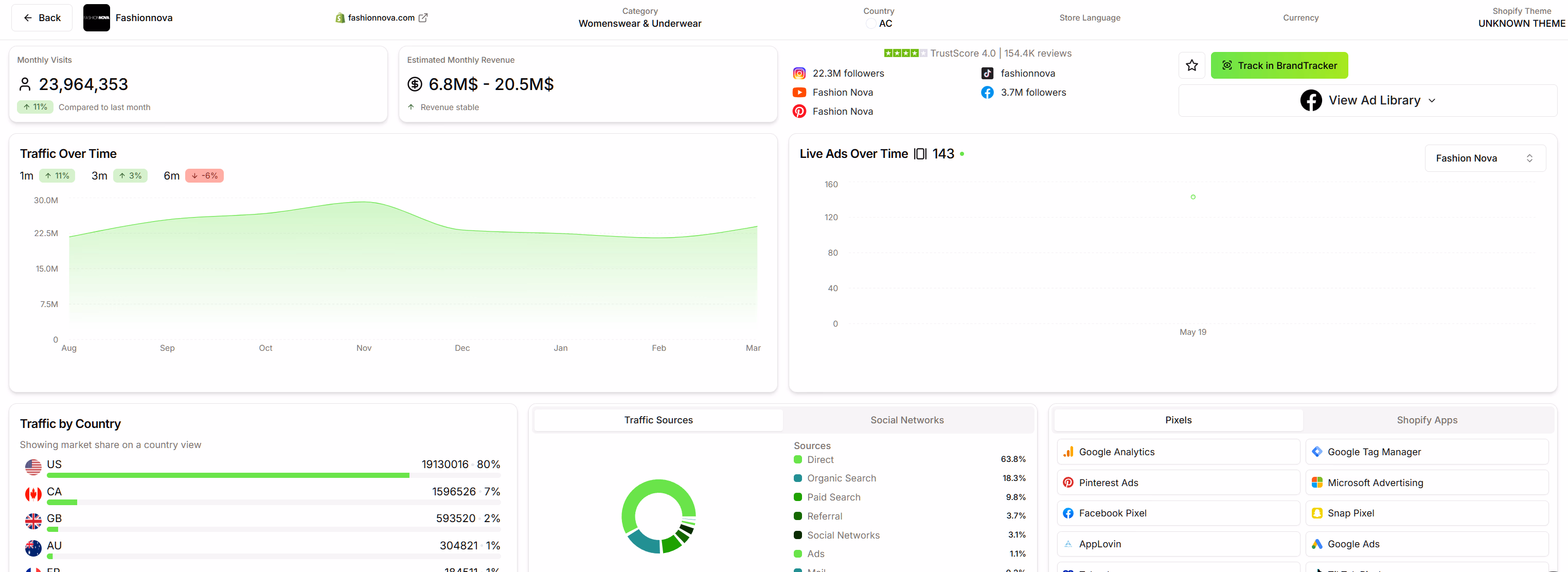This screenshot has height=572, width=1568.
Task: Click the Ads source row label
Action: (x=816, y=554)
